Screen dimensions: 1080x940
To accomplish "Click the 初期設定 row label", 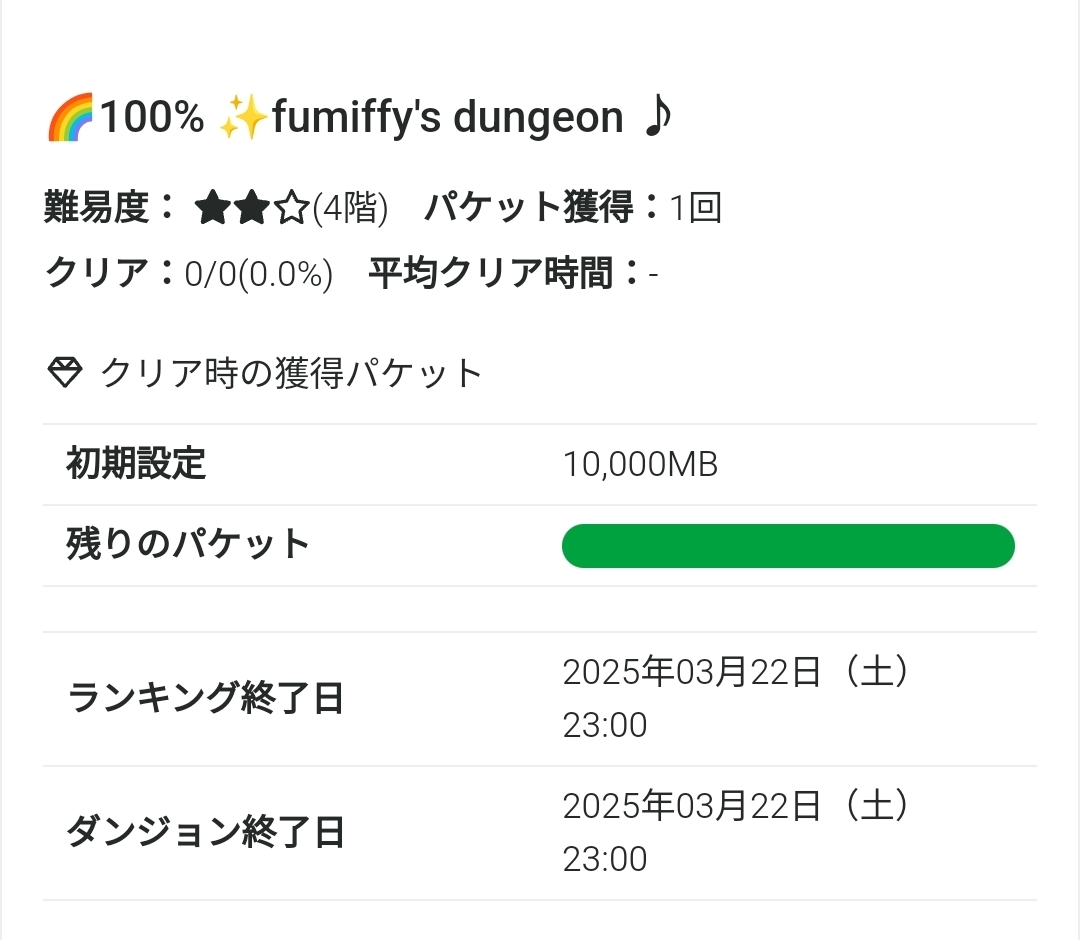I will [x=136, y=464].
